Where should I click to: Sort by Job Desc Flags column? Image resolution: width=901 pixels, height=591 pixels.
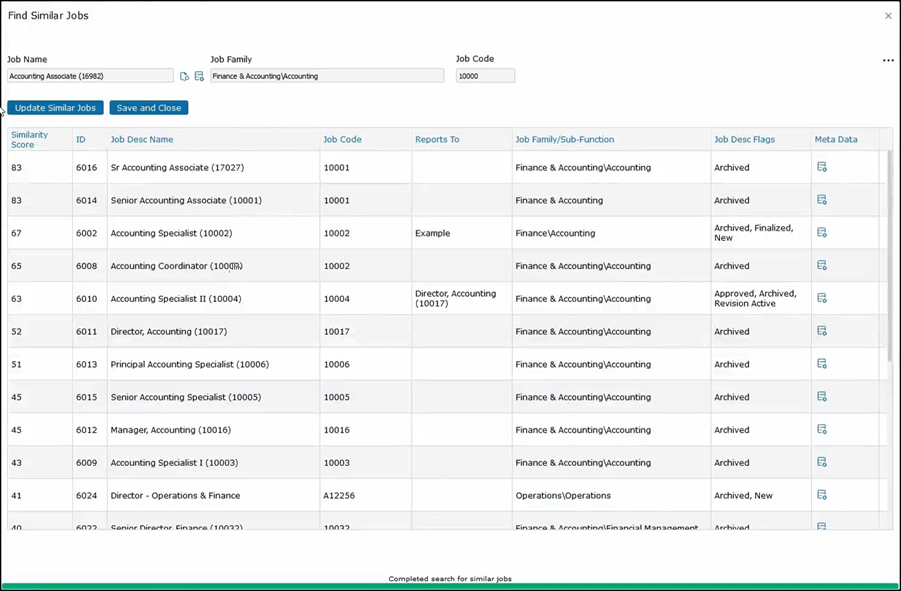[744, 139]
